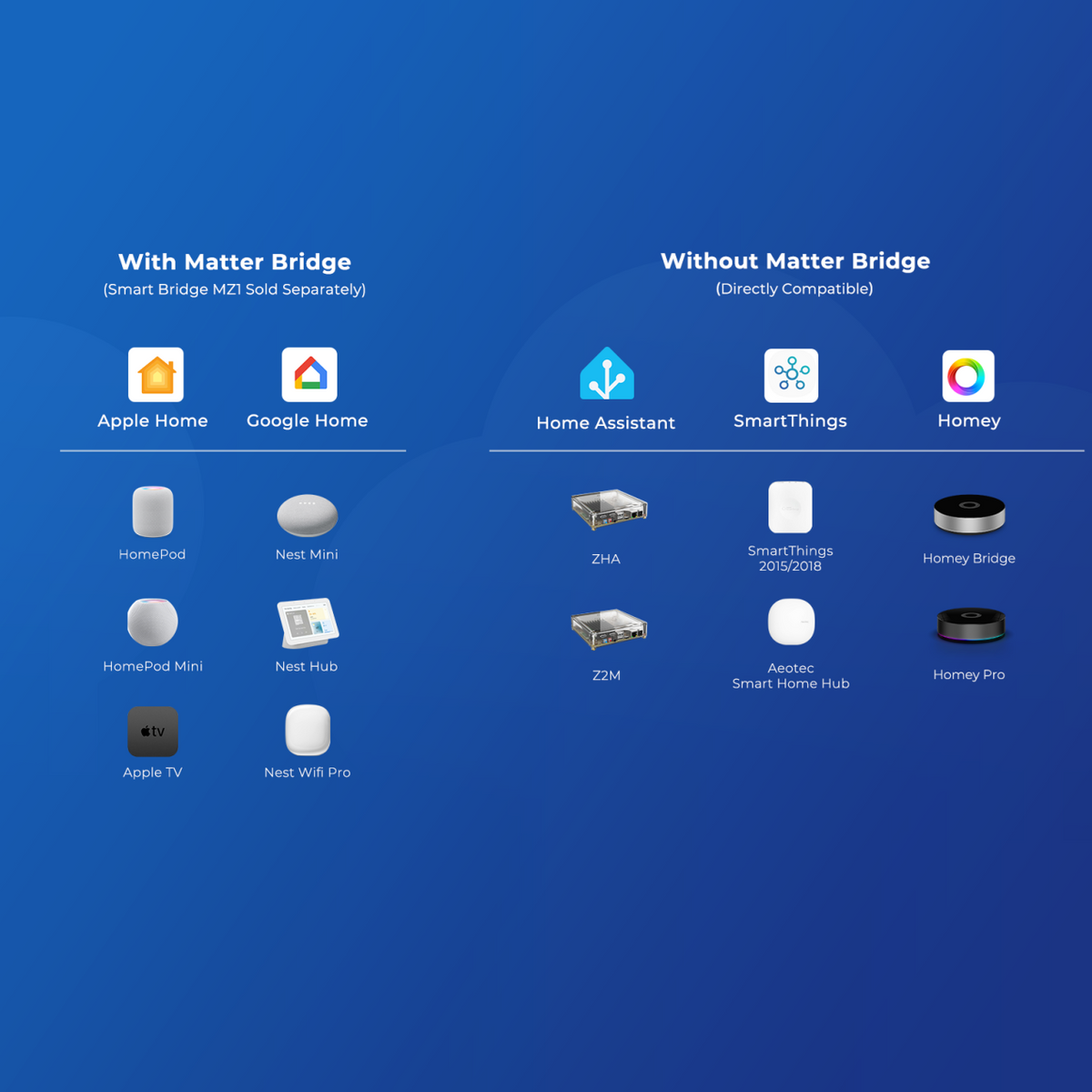The width and height of the screenshot is (1092, 1092).
Task: Select the ZHA hub board image
Action: coord(609,510)
